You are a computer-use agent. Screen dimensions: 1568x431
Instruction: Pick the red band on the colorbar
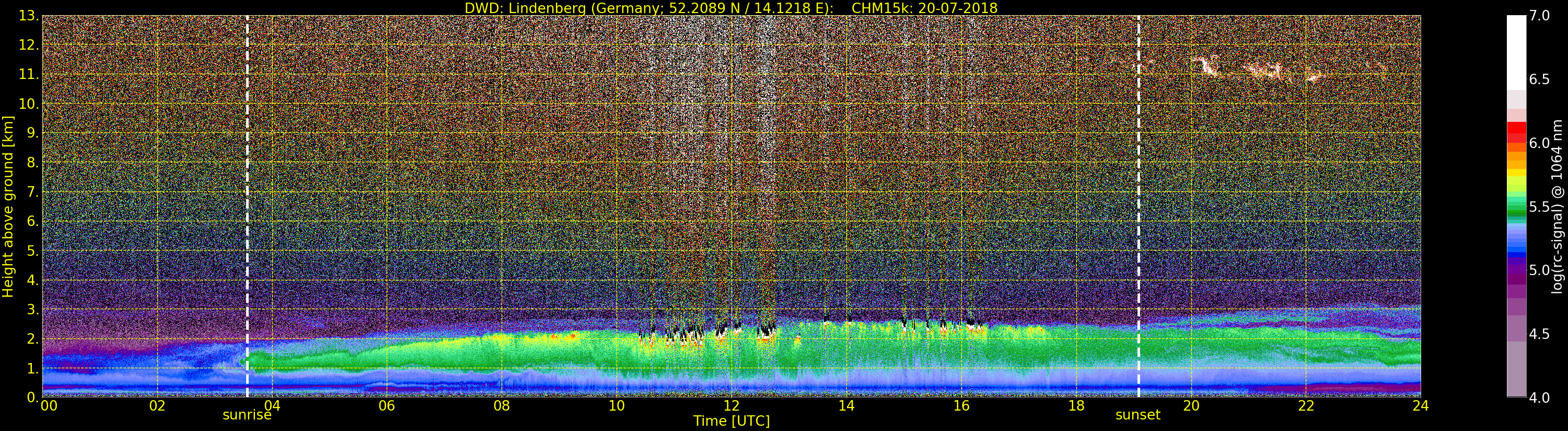pyautogui.click(x=1516, y=128)
